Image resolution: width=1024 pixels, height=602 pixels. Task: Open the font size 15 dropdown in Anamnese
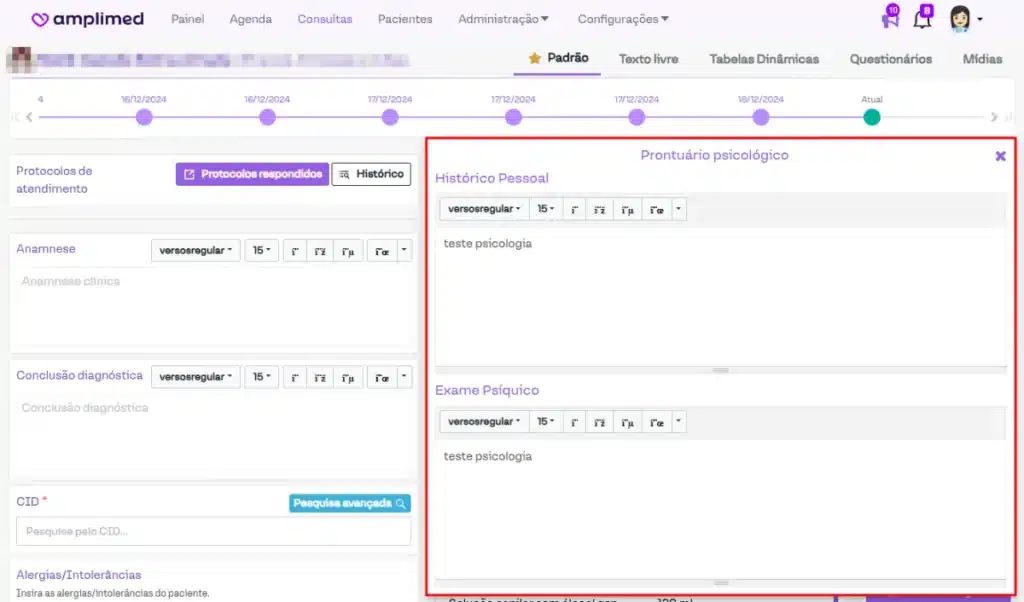tap(261, 250)
